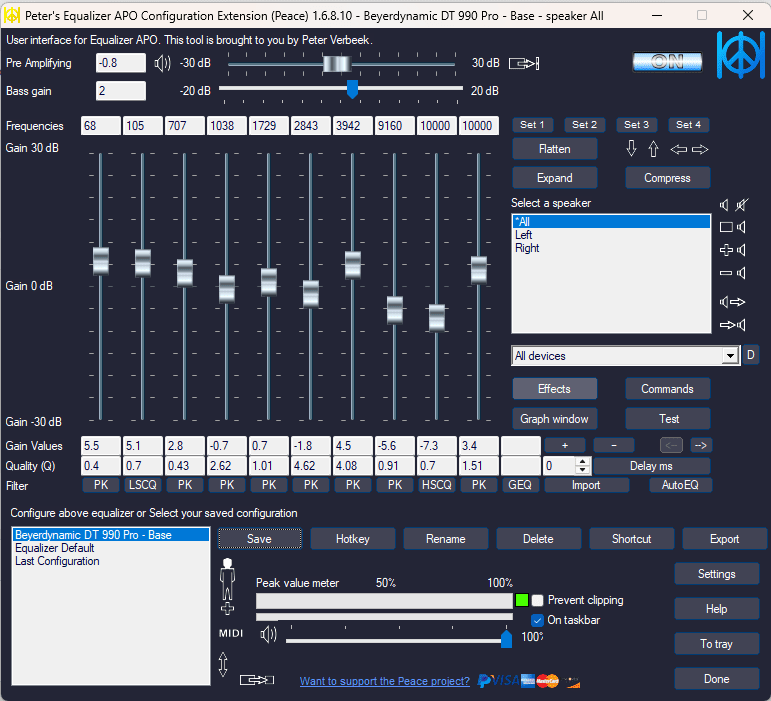Toggle the LSCQ filter type button

143,485
